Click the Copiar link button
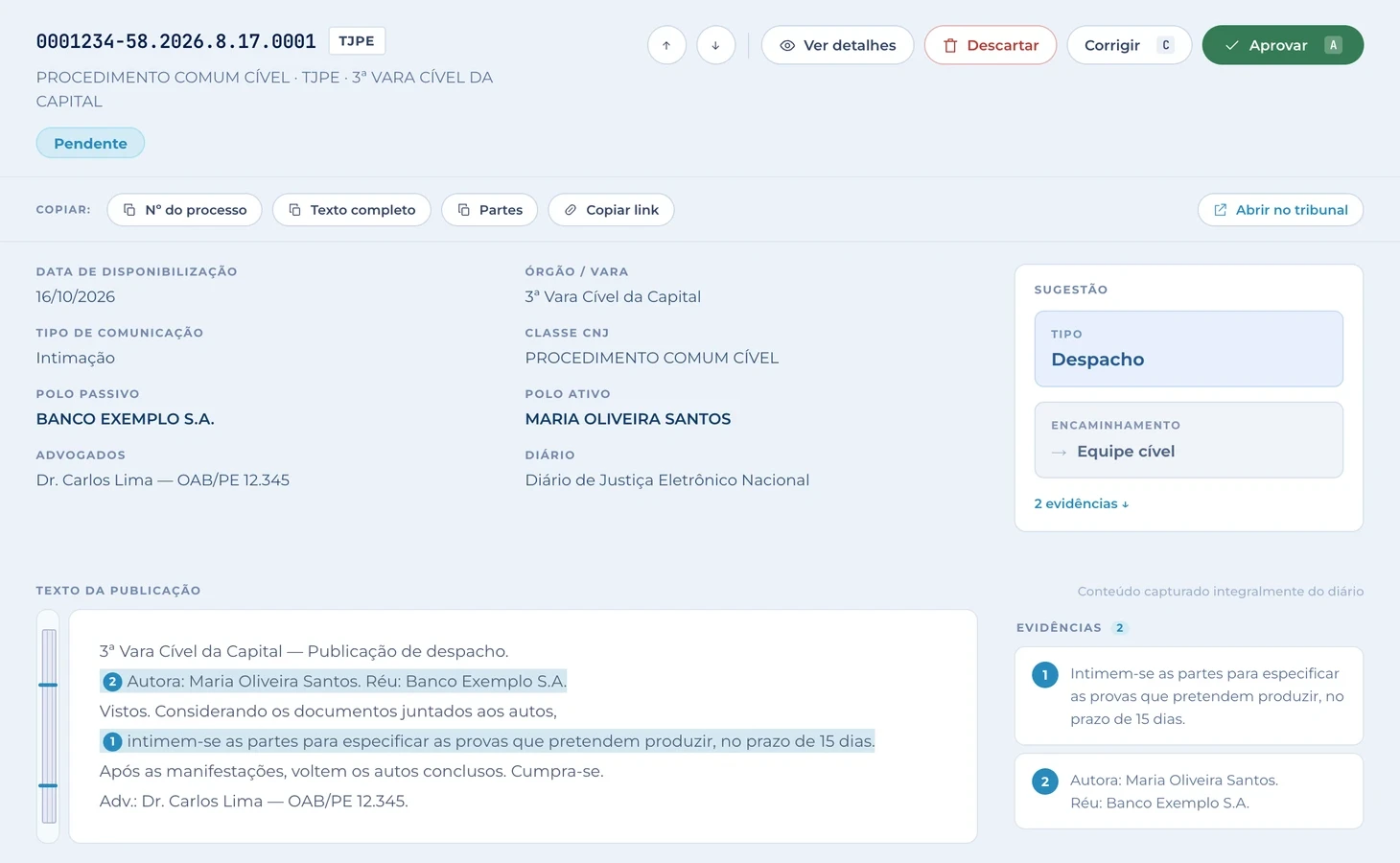Viewport: 1400px width, 863px height. [611, 210]
